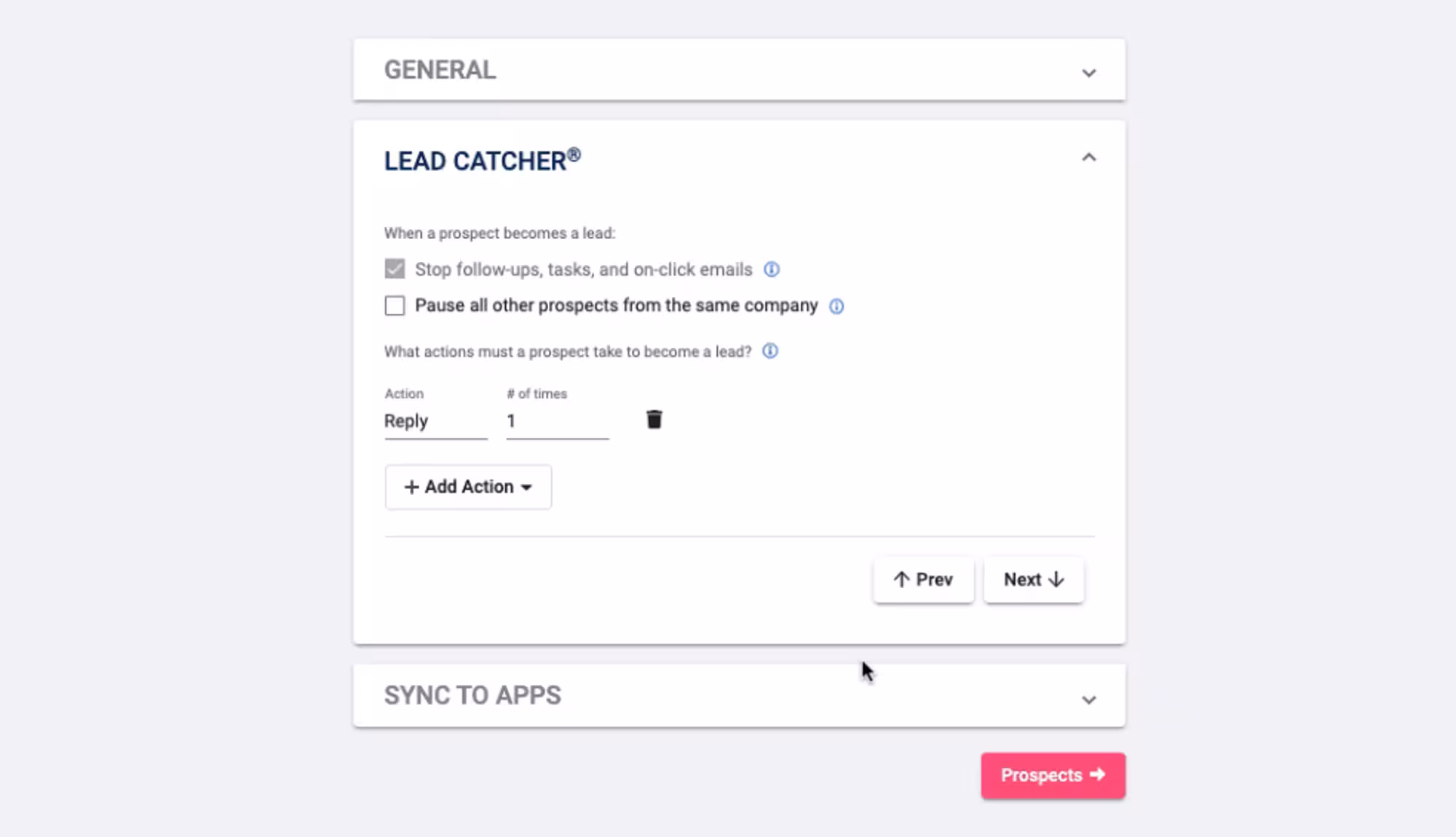Click the SYNC TO APPS heading
Image resolution: width=1456 pixels, height=837 pixels.
coord(472,695)
